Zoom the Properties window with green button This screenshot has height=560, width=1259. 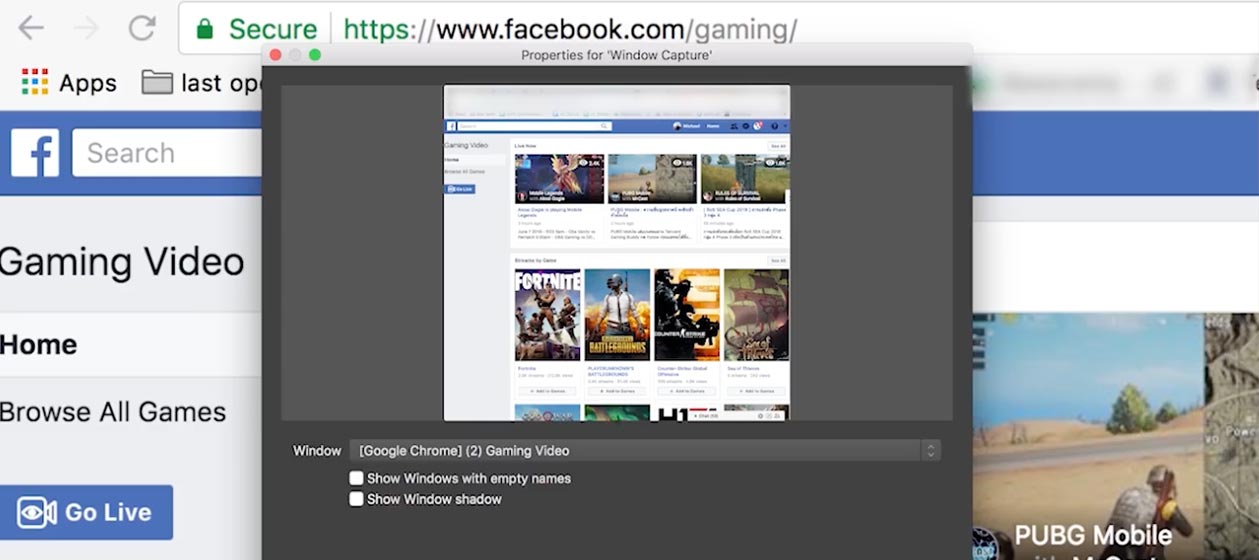(x=315, y=55)
